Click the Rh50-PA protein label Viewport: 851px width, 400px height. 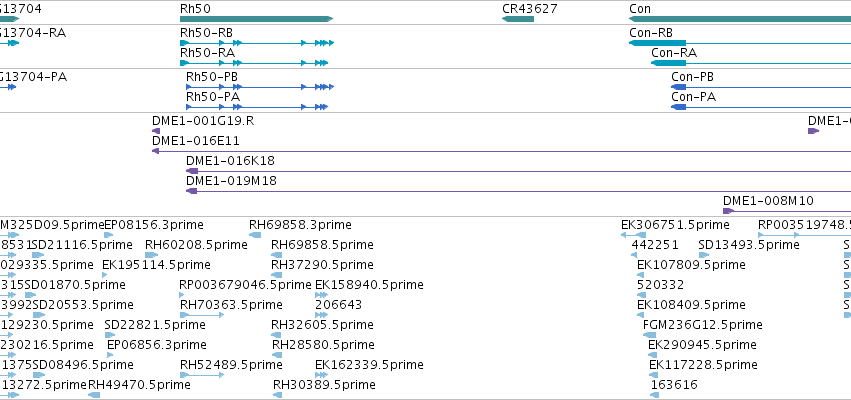pyautogui.click(x=213, y=97)
